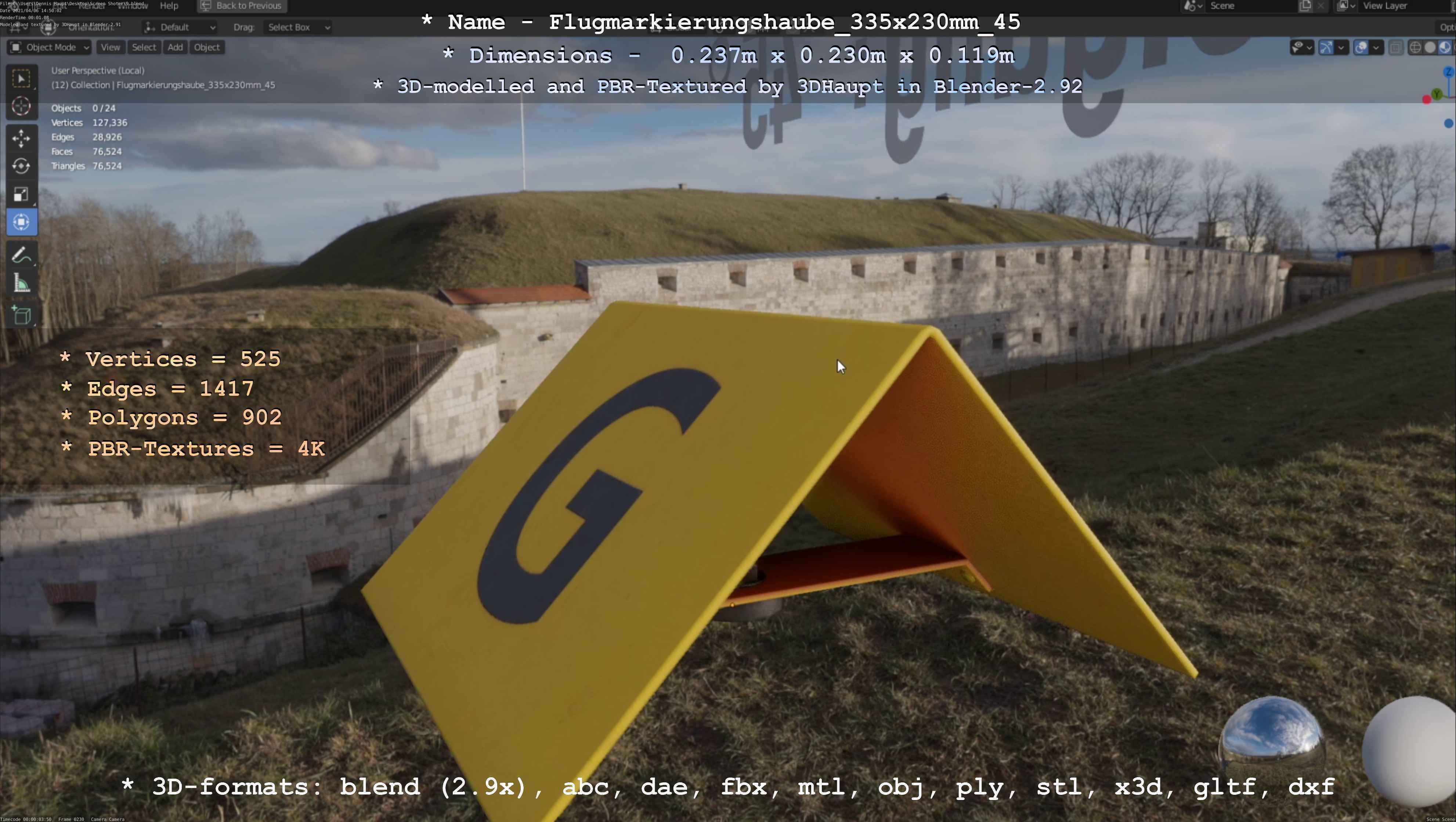
Task: Click the Objects 0 / 24 statistic
Action: pos(83,108)
